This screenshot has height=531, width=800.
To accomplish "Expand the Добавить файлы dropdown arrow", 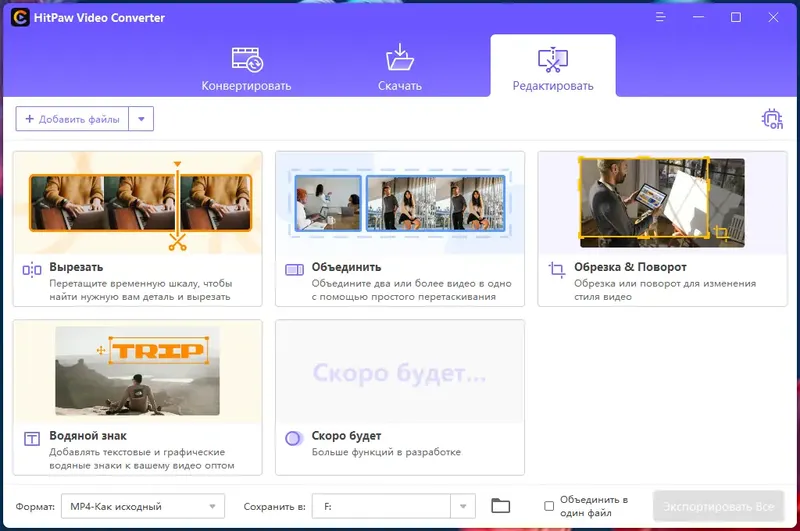I will click(x=141, y=119).
